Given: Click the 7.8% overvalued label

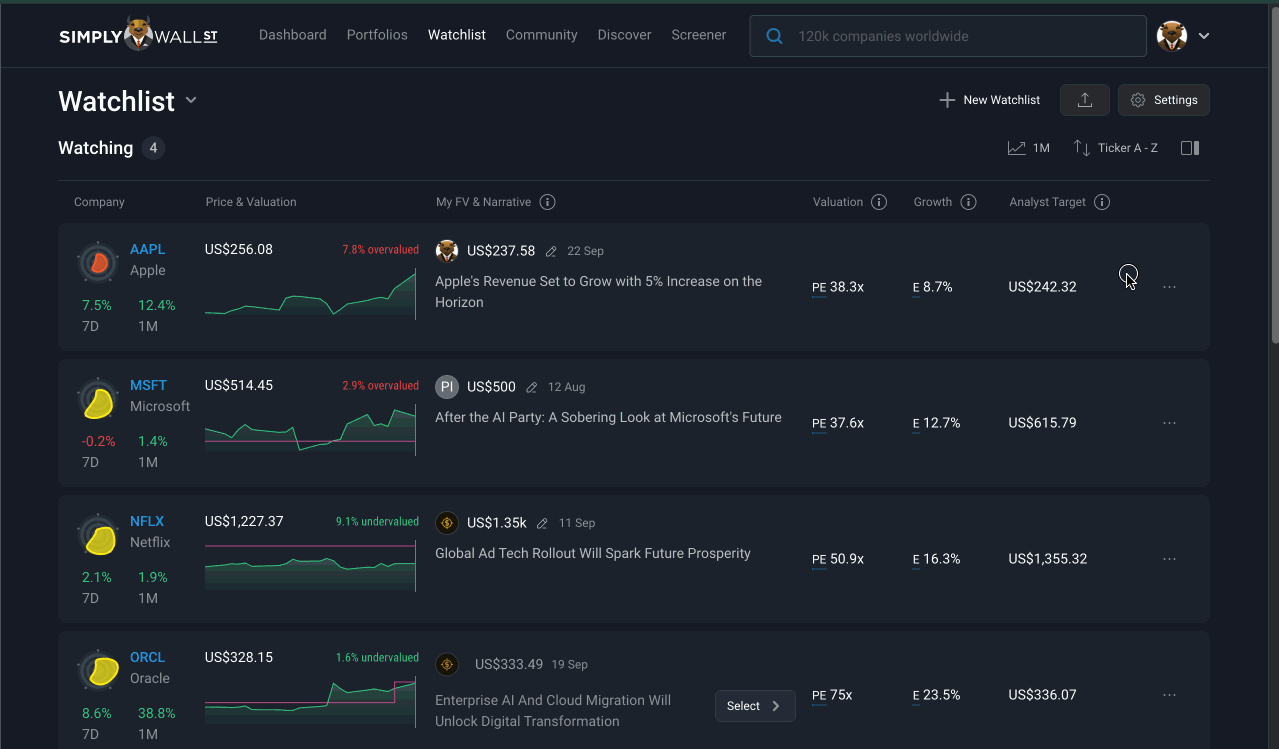Looking at the screenshot, I should pos(380,249).
